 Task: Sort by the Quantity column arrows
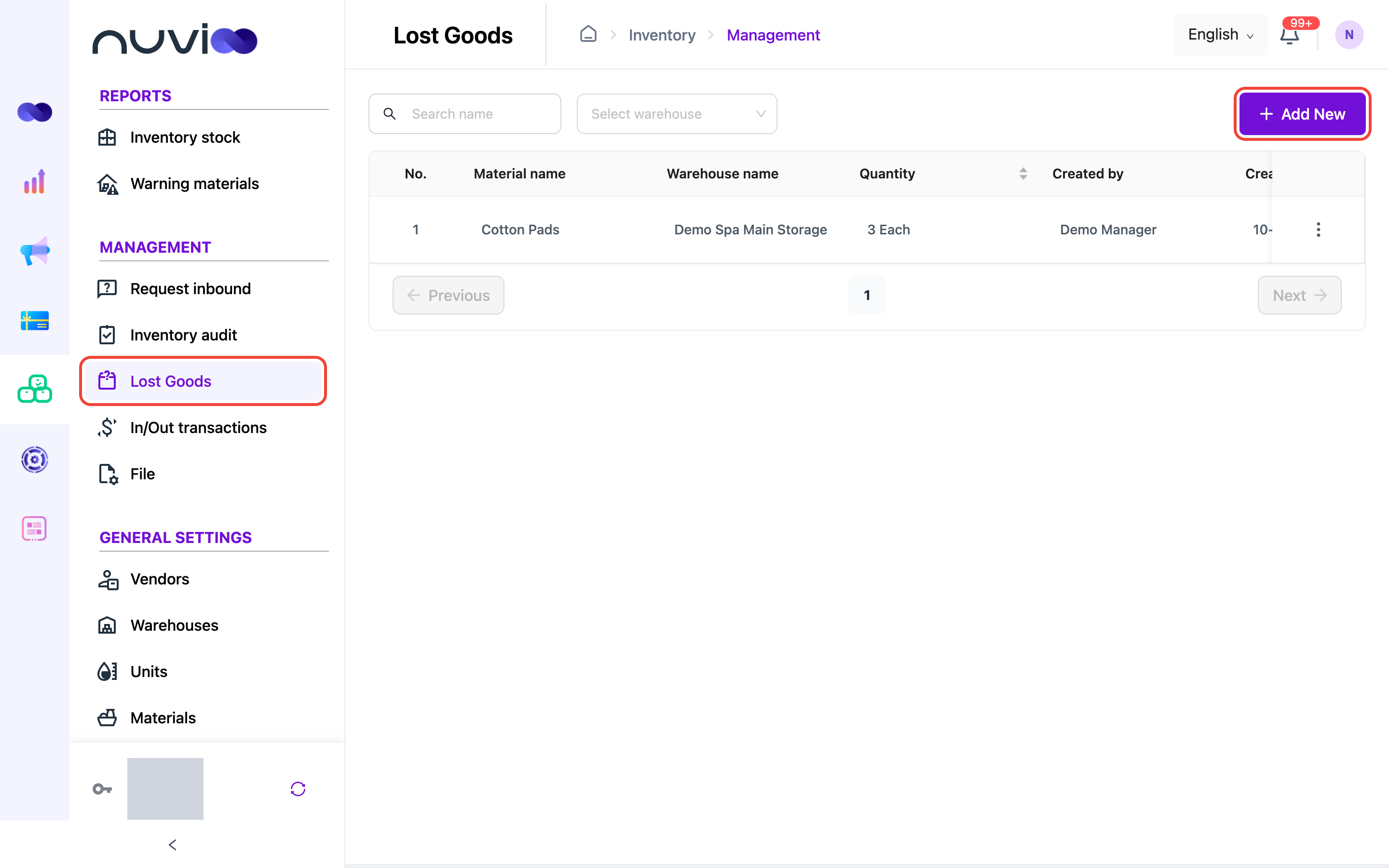coord(1023,174)
